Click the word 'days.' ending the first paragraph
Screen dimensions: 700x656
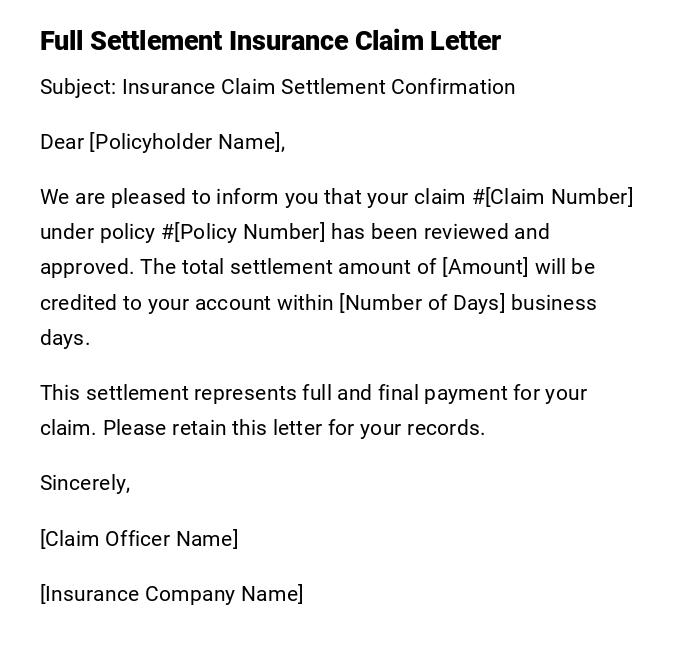point(65,338)
